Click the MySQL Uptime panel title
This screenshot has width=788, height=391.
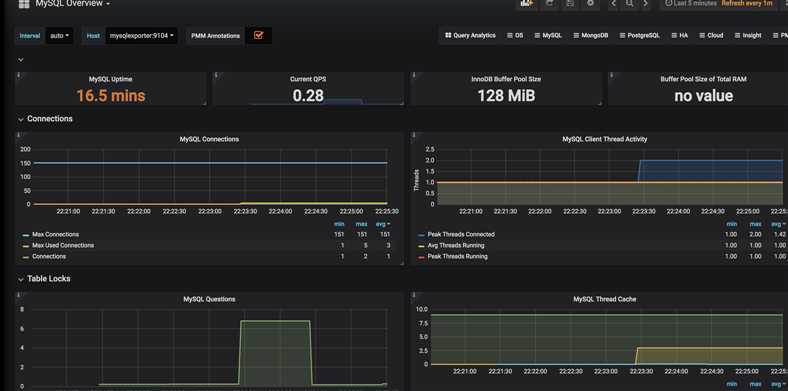coord(111,79)
